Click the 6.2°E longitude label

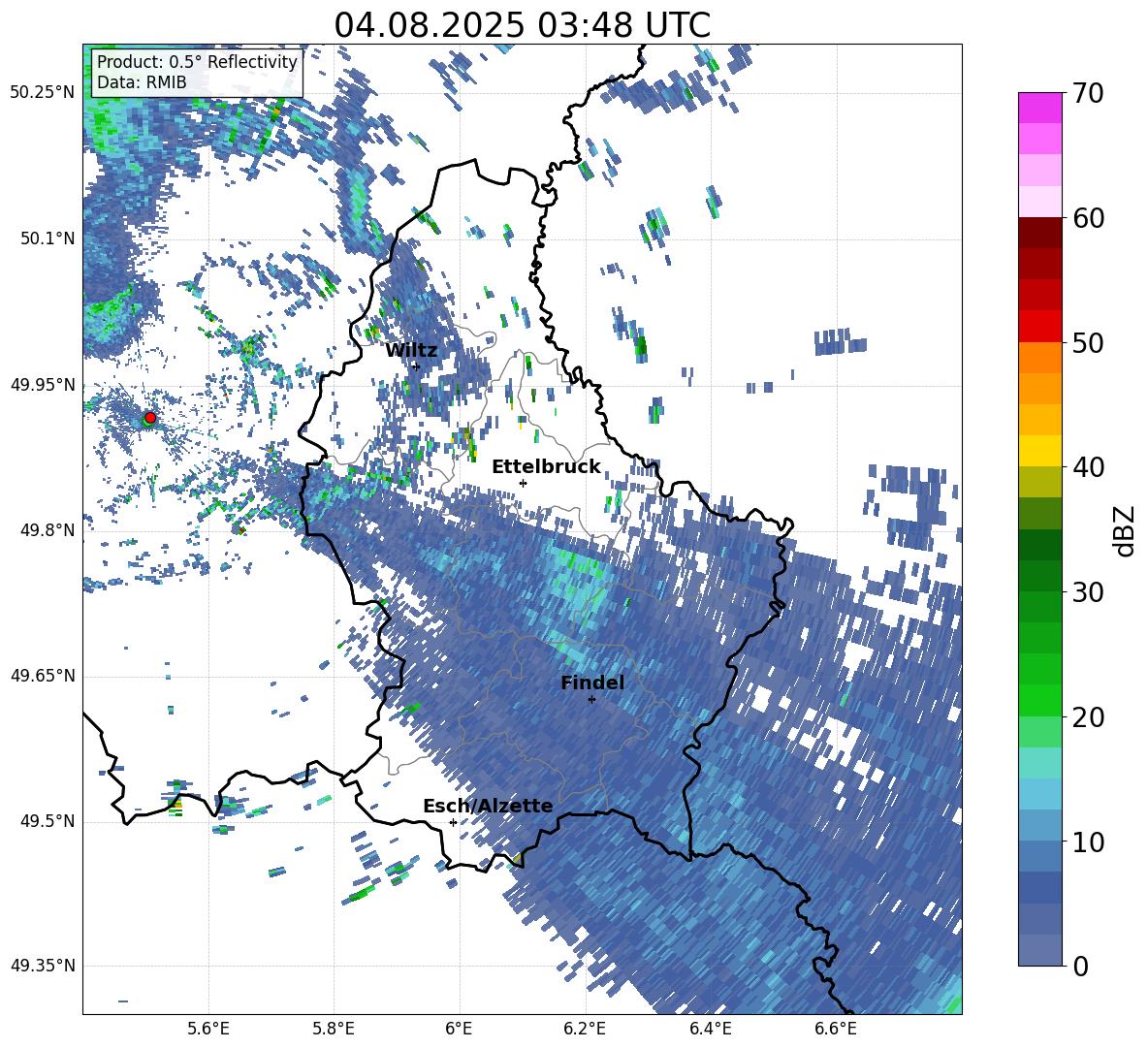pos(585,1029)
